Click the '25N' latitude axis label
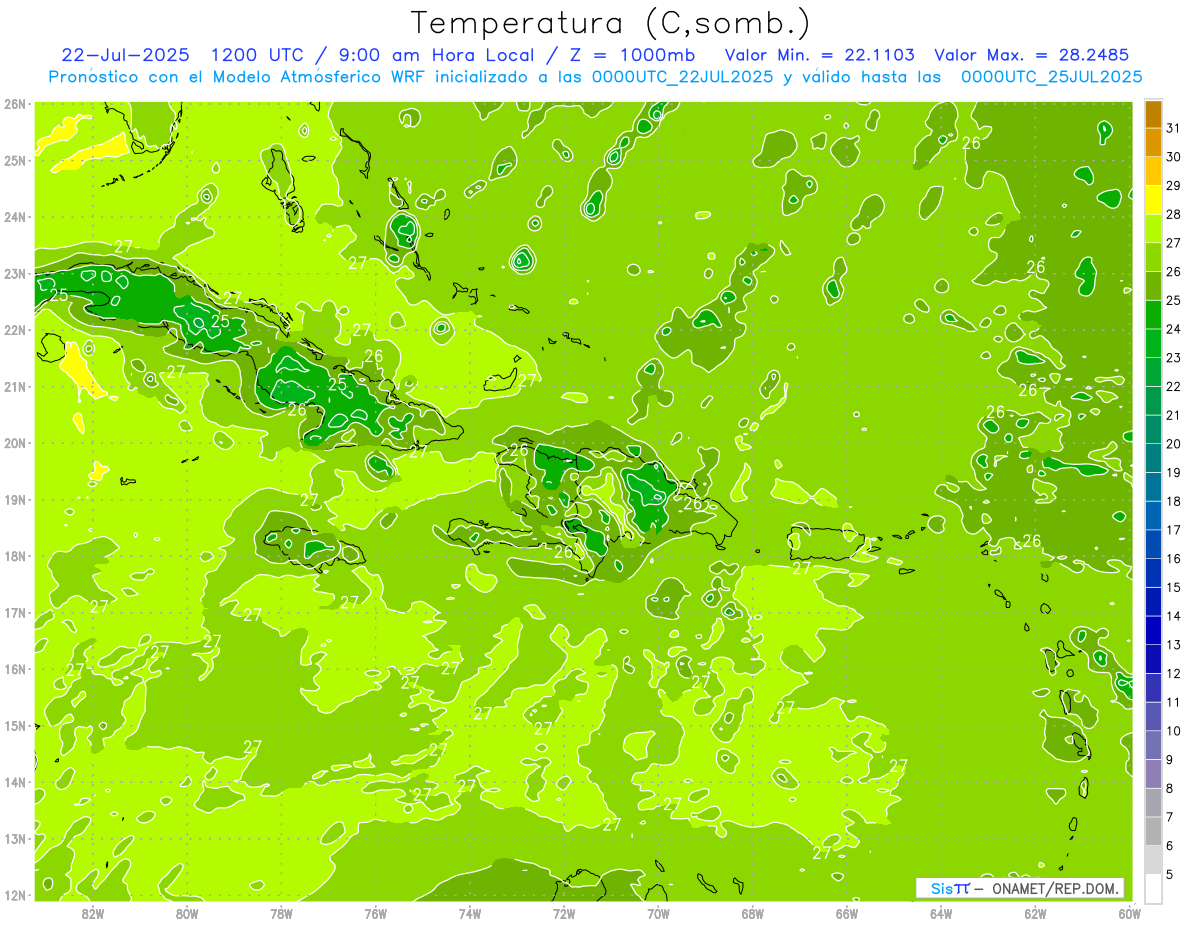 point(14,160)
